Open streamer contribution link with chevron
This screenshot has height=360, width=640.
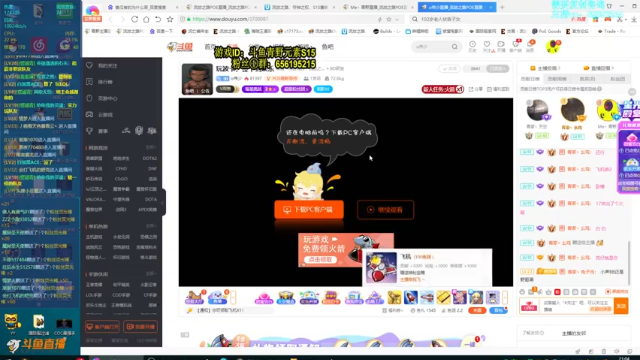pos(545,68)
